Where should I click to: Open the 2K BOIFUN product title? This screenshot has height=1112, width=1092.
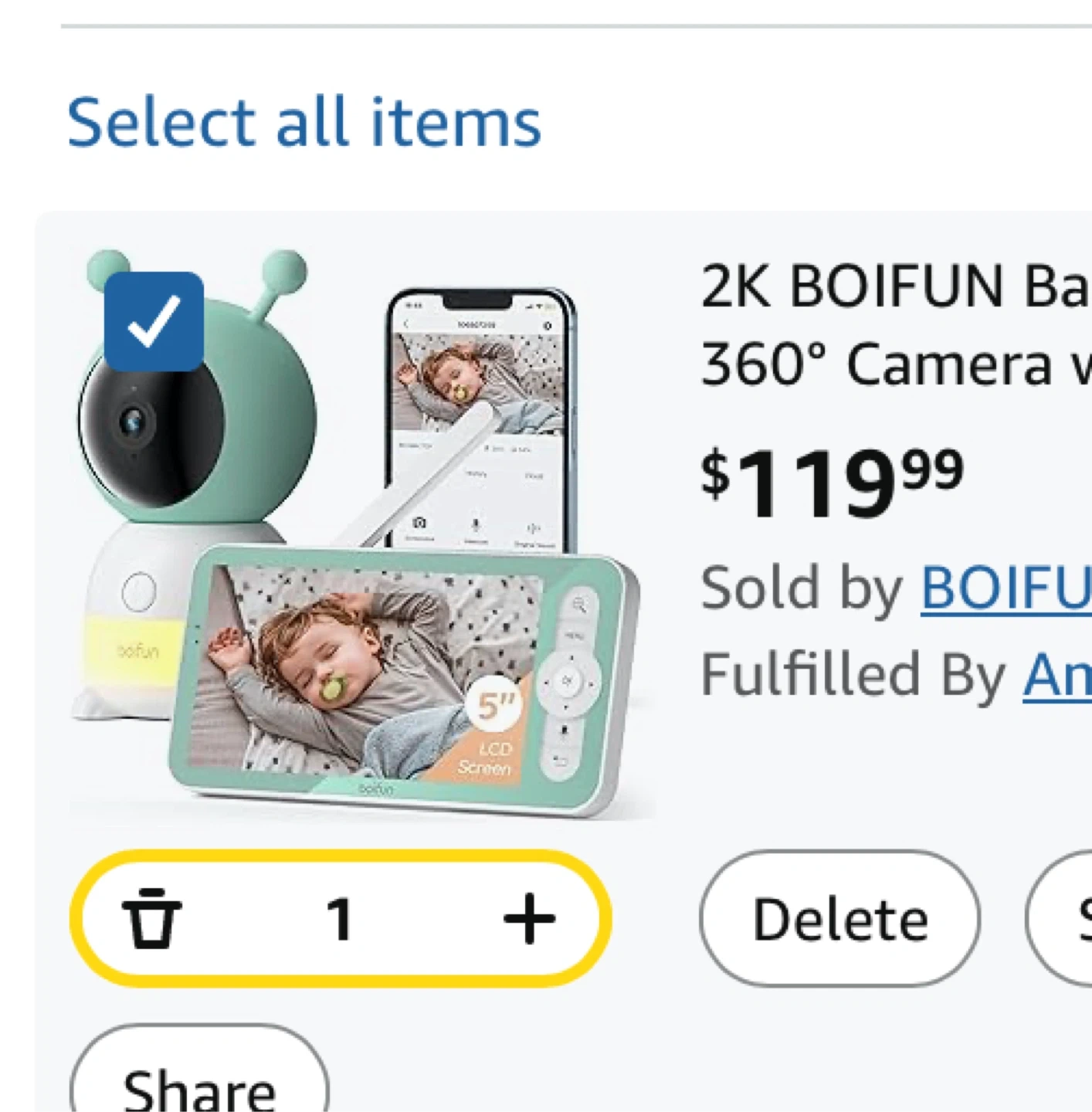coord(894,287)
